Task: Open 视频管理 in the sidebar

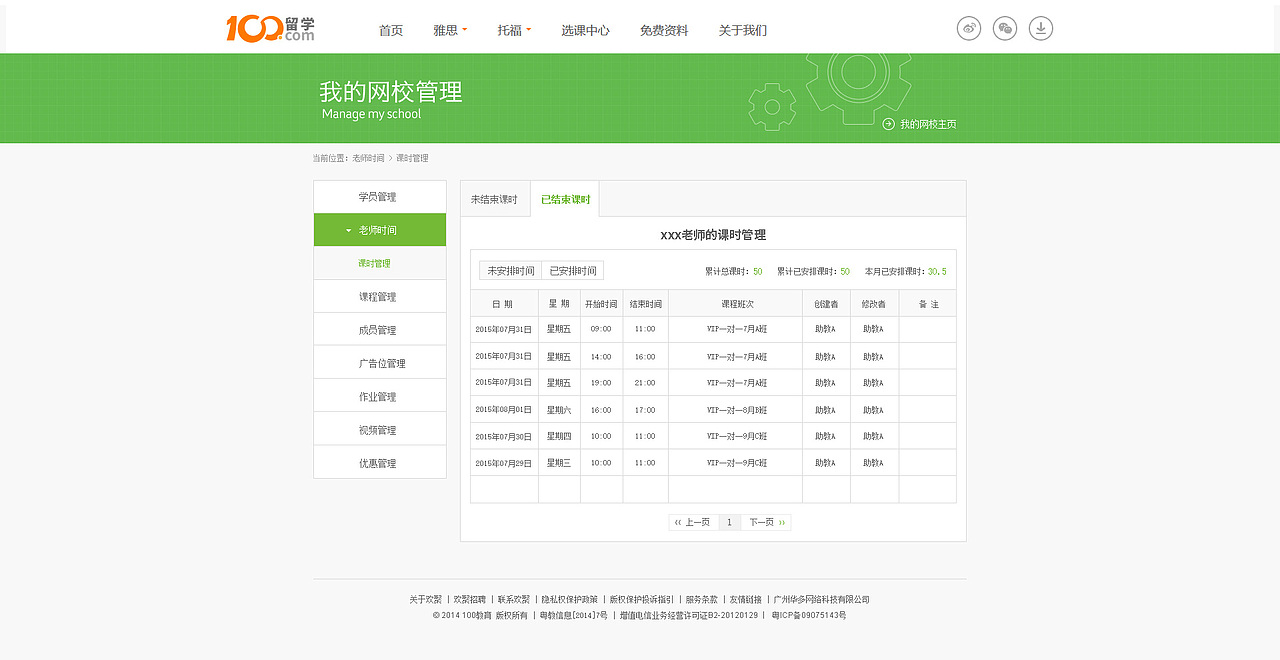Action: point(380,429)
